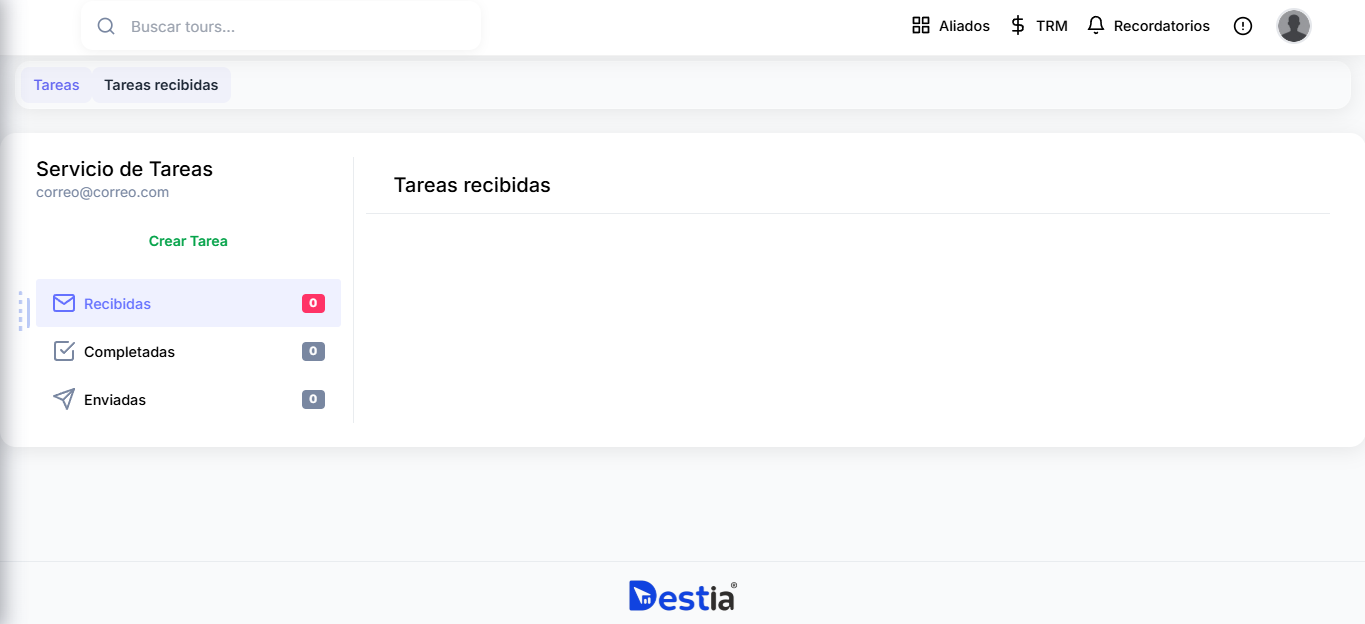Open the profile avatar menu
Screen dimensions: 1365x624
click(1293, 26)
